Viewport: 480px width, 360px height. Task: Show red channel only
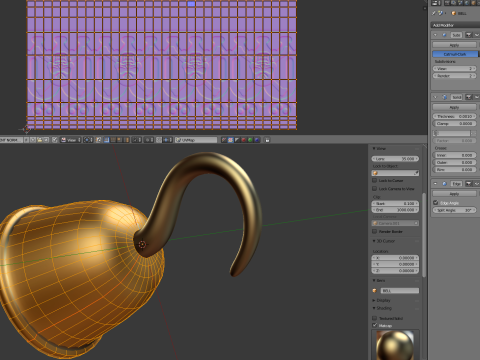click(244, 140)
